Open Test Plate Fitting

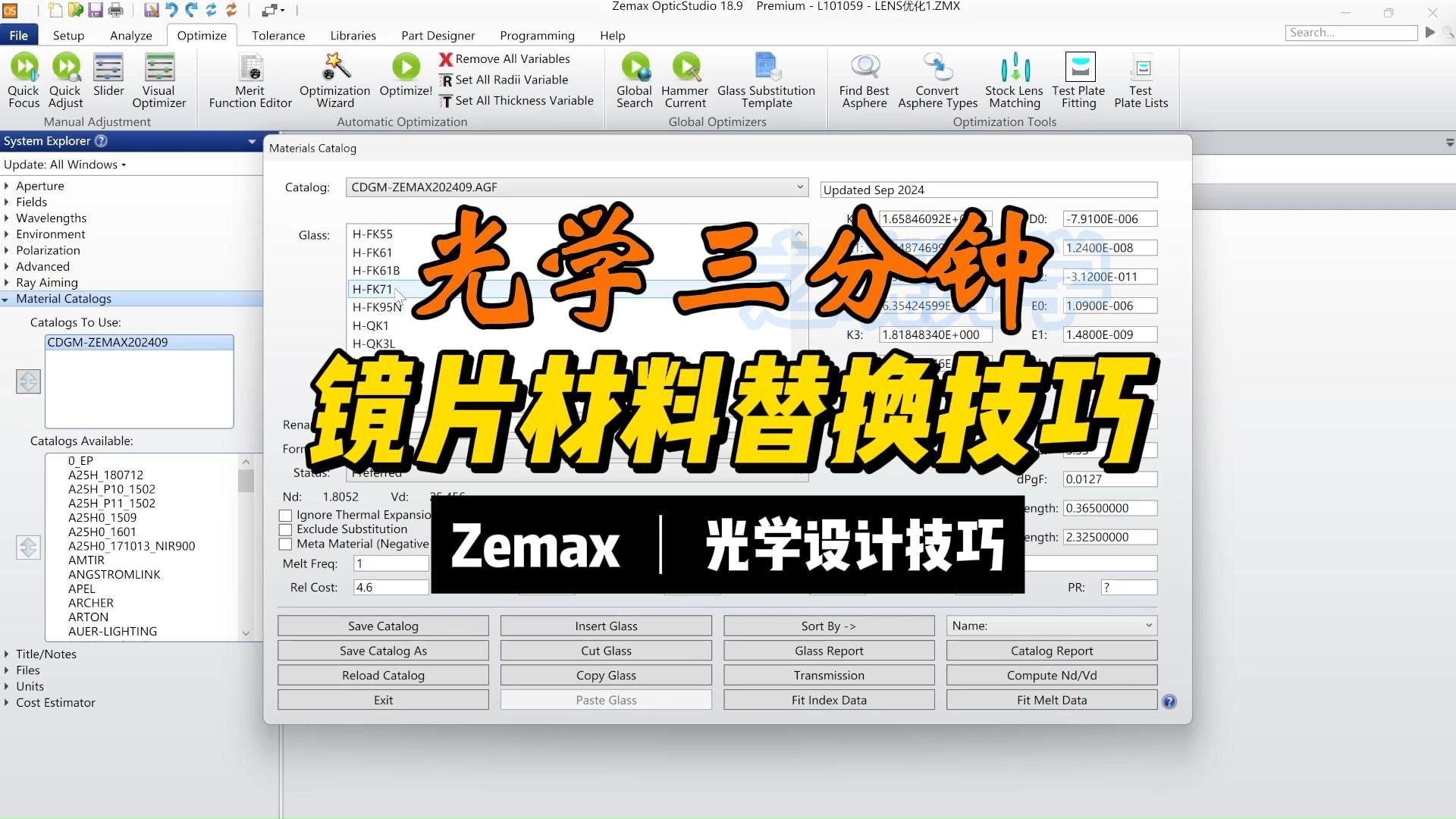pyautogui.click(x=1078, y=80)
